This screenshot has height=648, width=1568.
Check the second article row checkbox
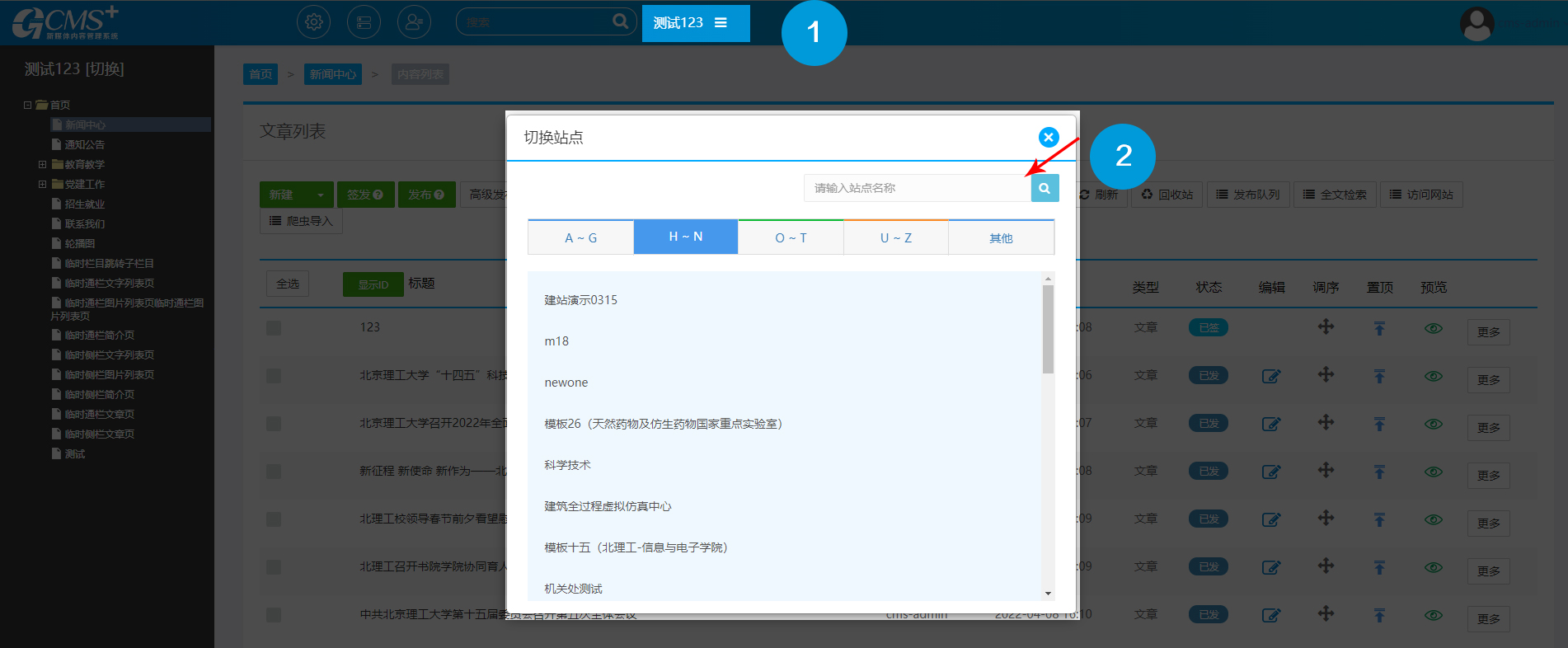(274, 376)
